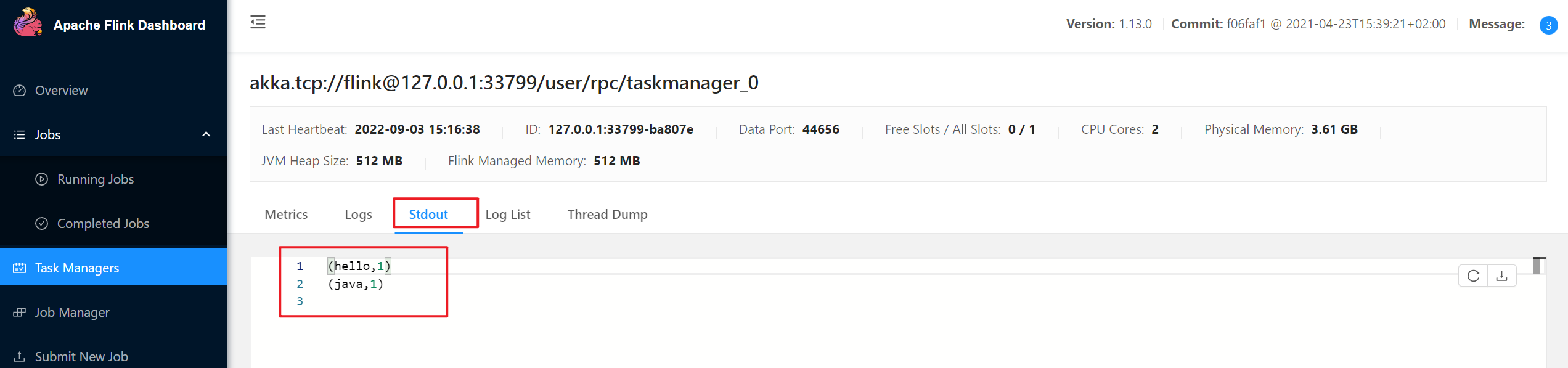
Task: Click the Flink squirrel logo icon
Action: (x=28, y=23)
